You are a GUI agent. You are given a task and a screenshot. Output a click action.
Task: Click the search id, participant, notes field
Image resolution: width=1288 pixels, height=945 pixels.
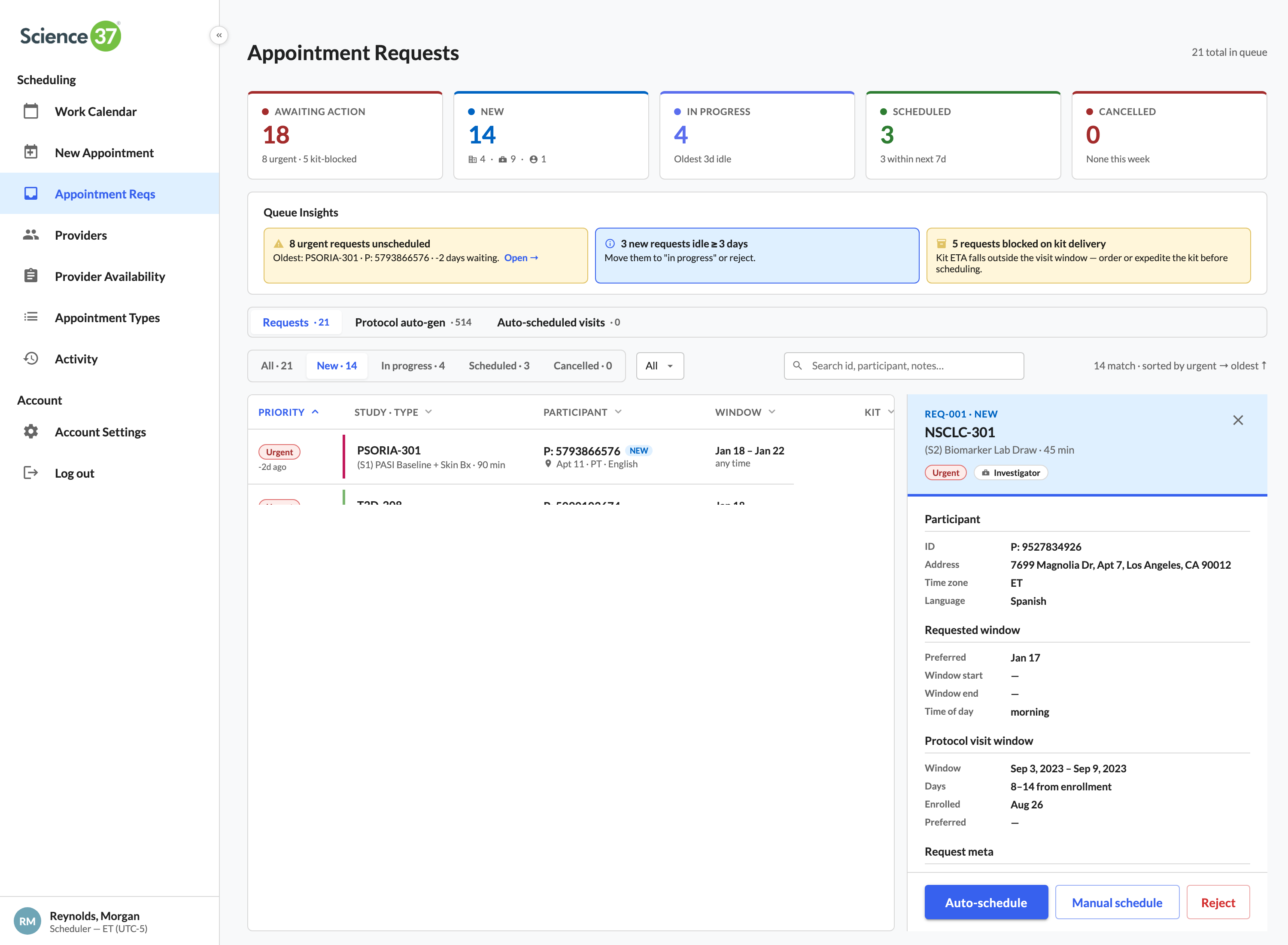pos(904,366)
